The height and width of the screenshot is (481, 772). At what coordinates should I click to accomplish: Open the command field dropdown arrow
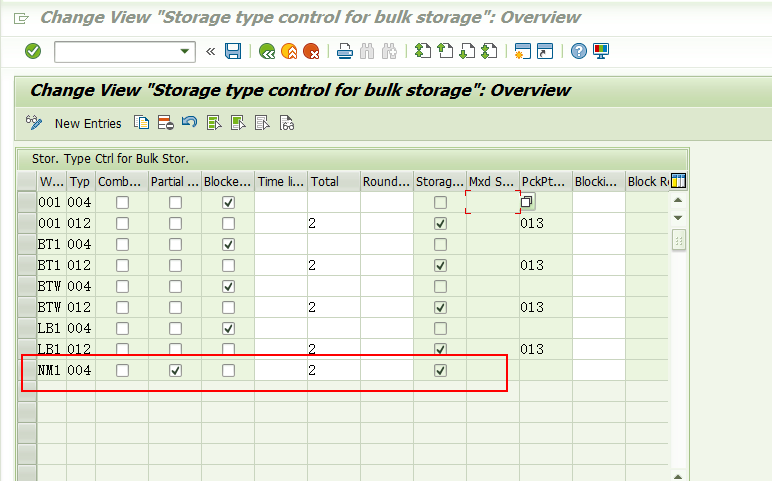tap(185, 51)
